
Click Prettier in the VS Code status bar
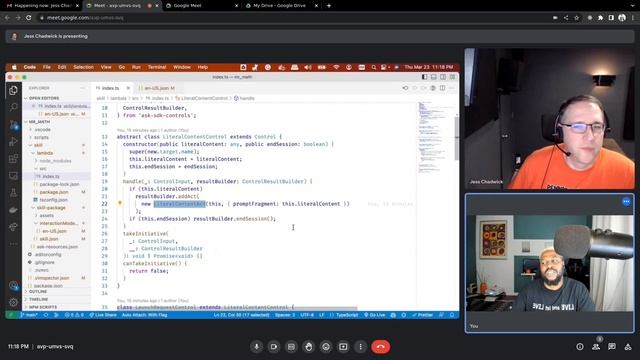point(423,315)
